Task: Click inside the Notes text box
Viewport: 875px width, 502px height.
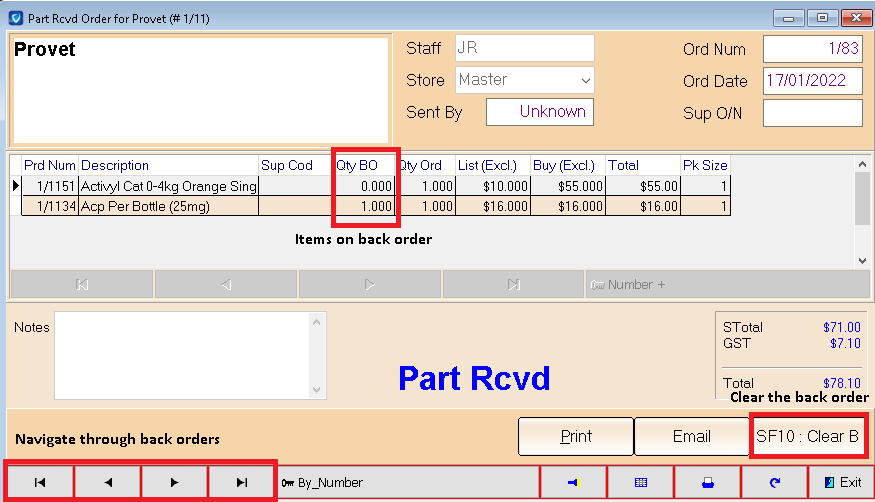Action: [x=184, y=355]
